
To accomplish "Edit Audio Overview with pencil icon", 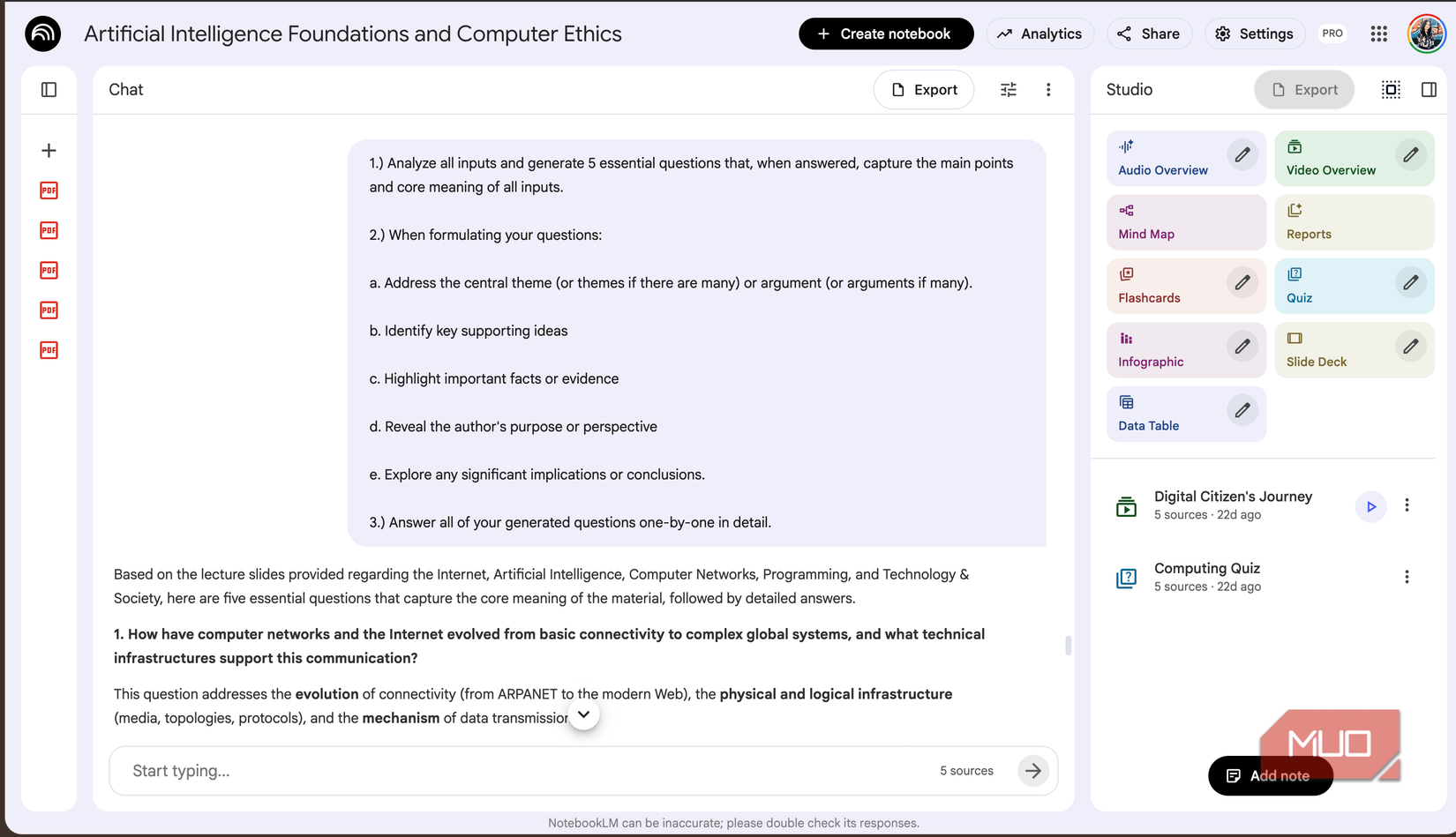I will (1242, 155).
